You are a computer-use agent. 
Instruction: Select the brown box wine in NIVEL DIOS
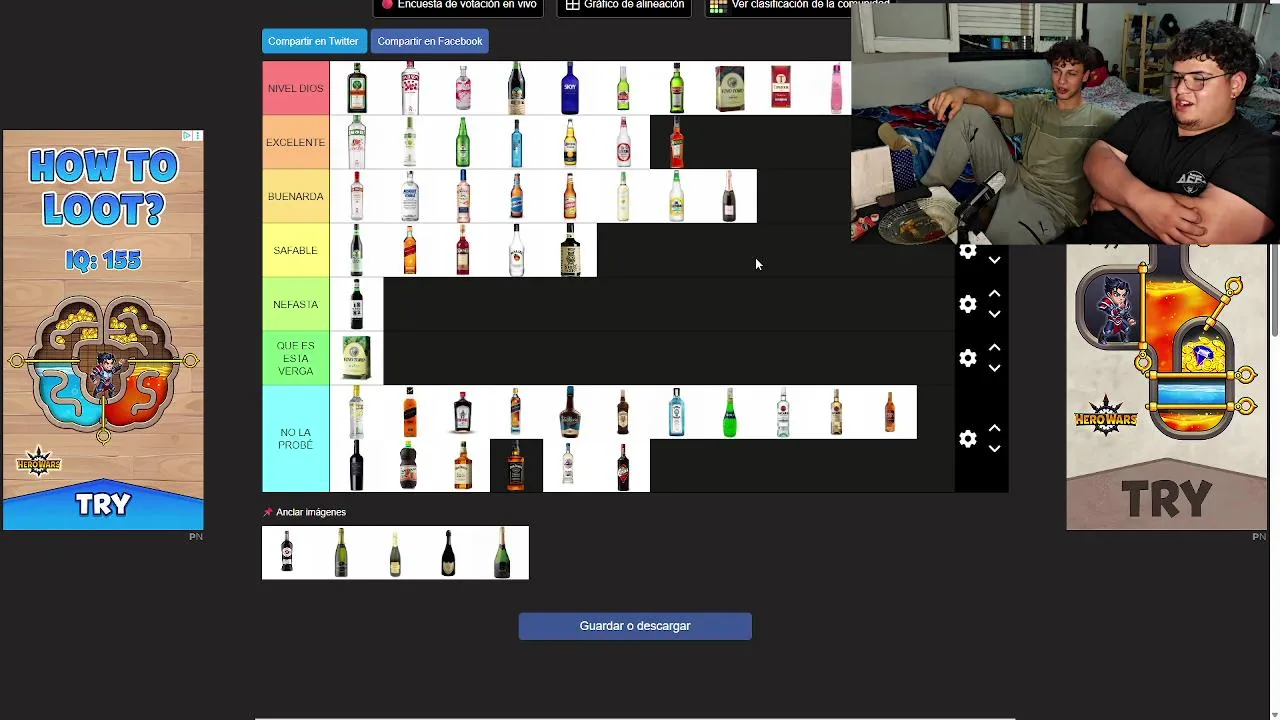[730, 88]
